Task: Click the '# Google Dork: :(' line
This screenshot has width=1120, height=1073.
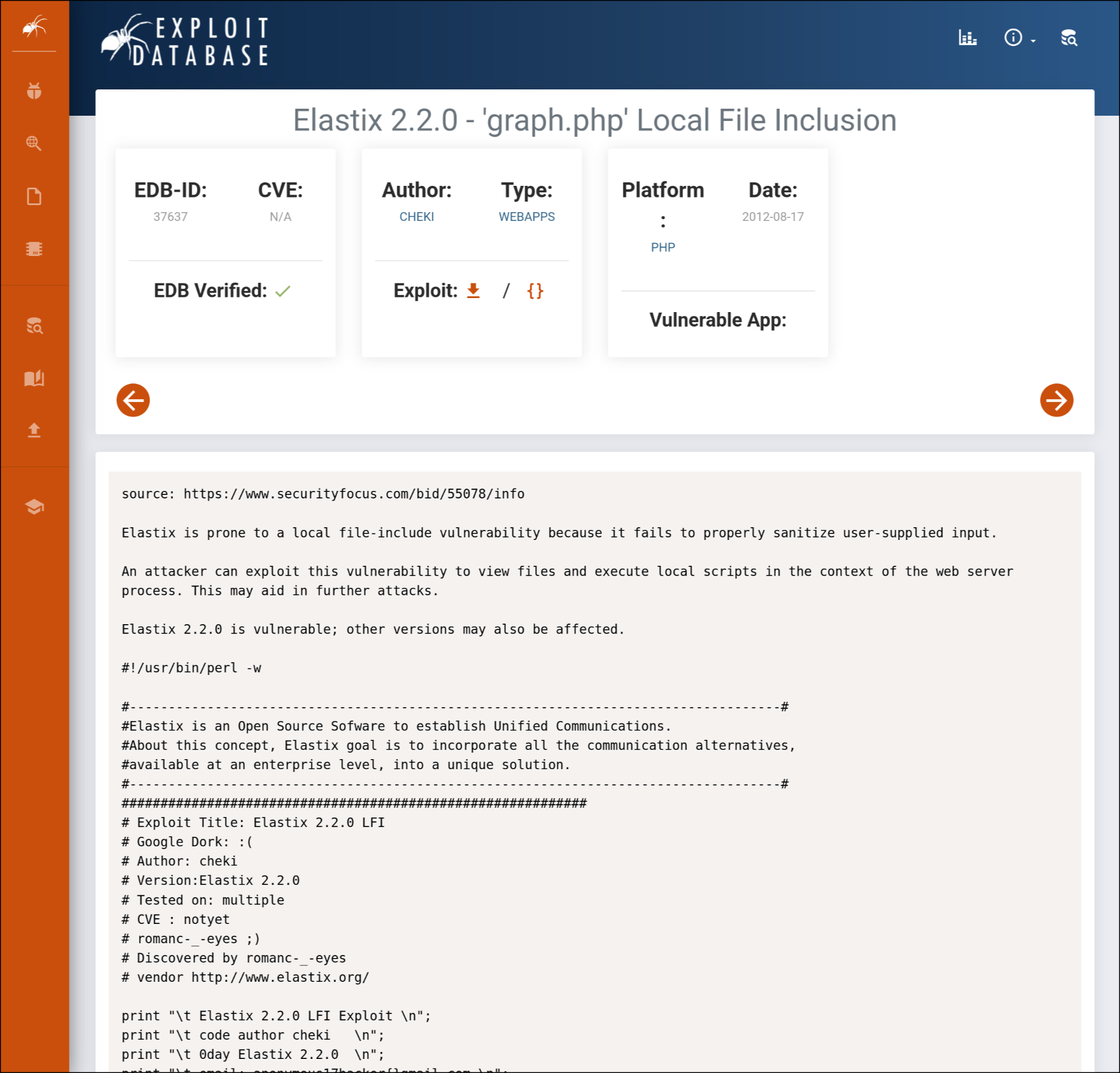Action: coord(187,842)
